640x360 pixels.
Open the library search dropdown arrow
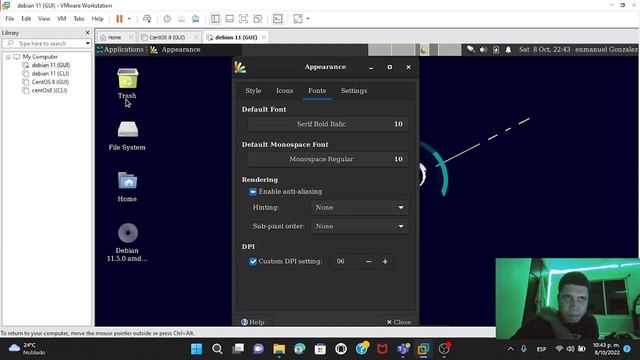coord(88,43)
